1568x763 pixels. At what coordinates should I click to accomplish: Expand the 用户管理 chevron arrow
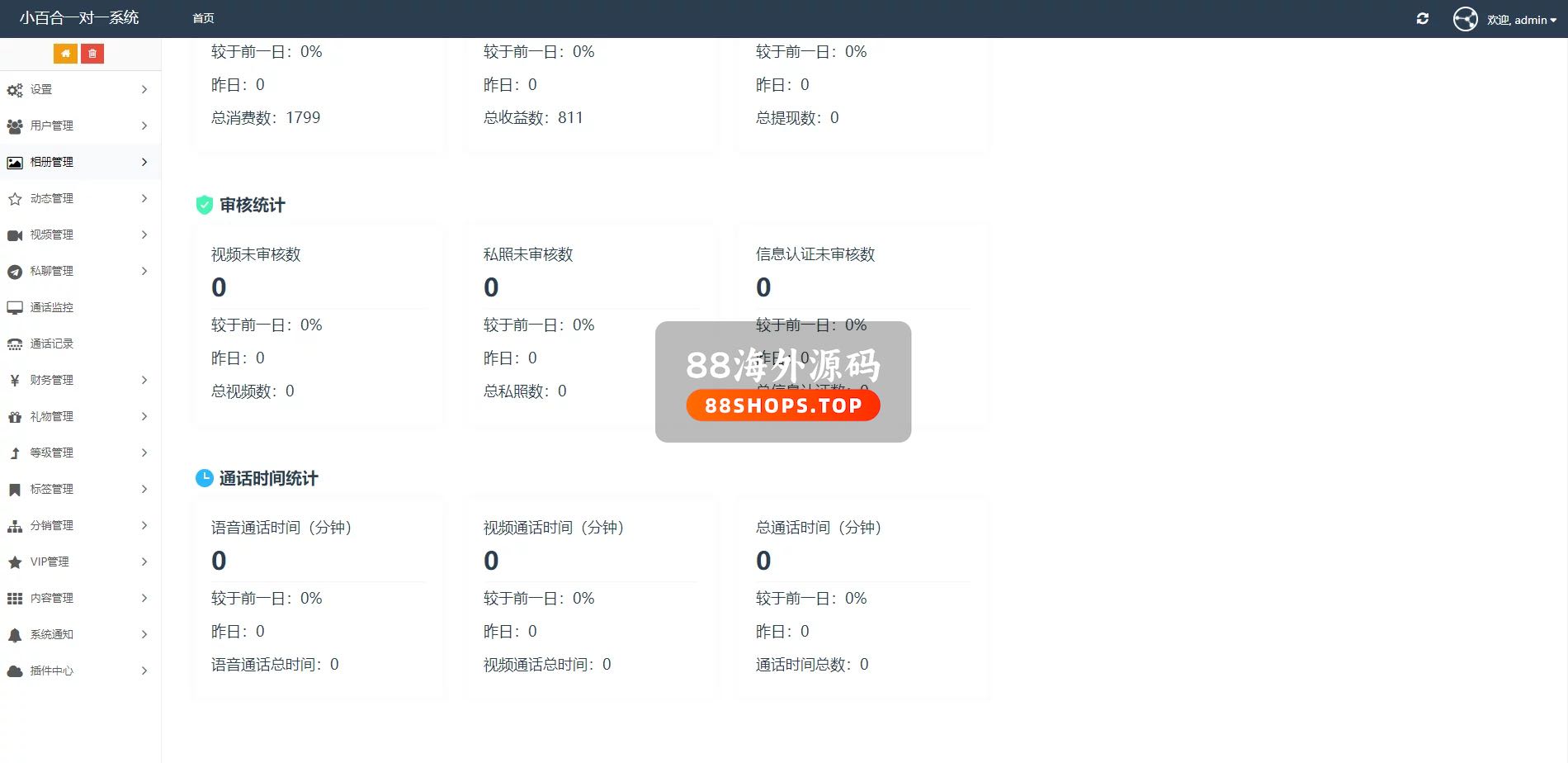[x=144, y=126]
